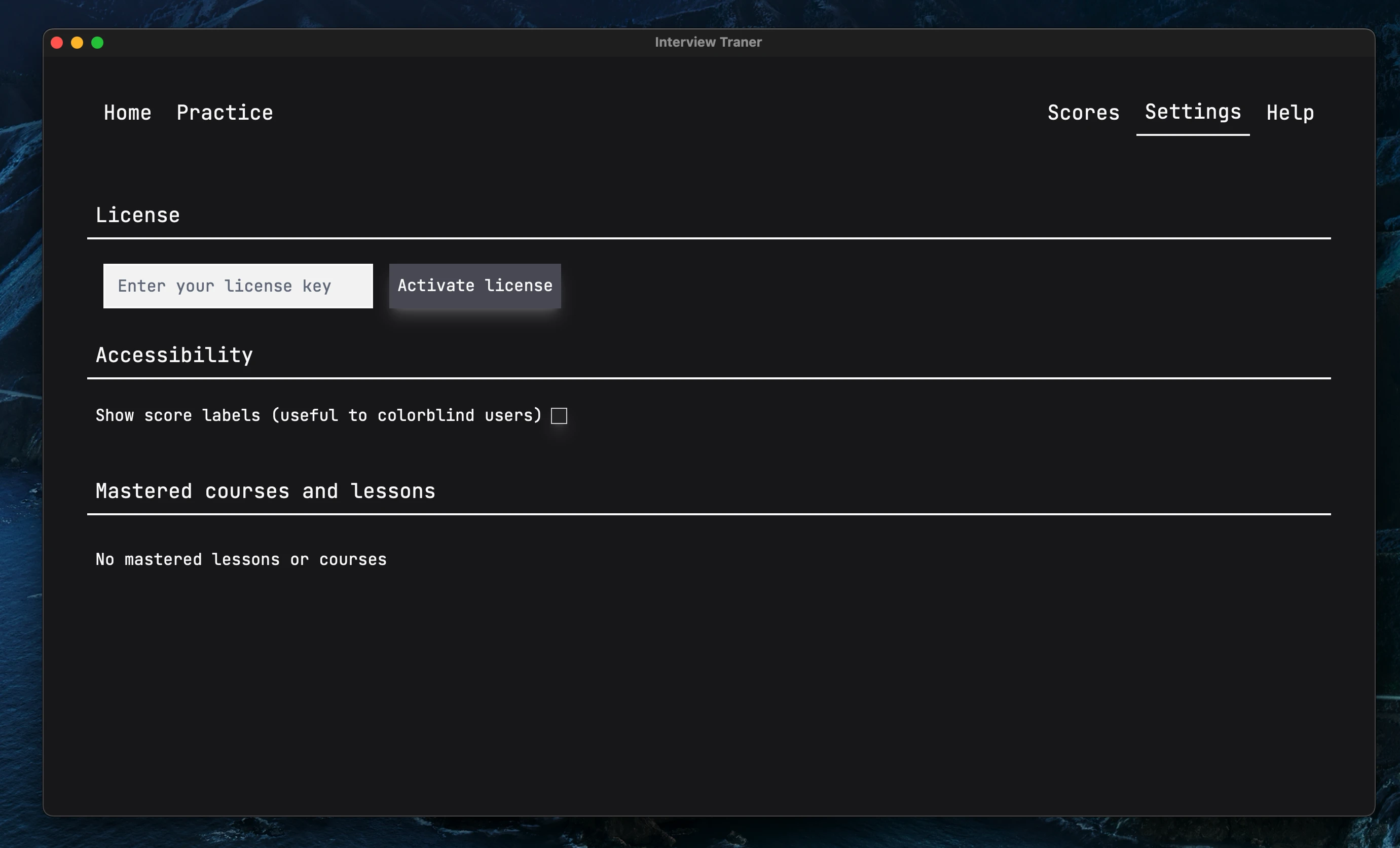Open the Help section

[x=1289, y=112]
